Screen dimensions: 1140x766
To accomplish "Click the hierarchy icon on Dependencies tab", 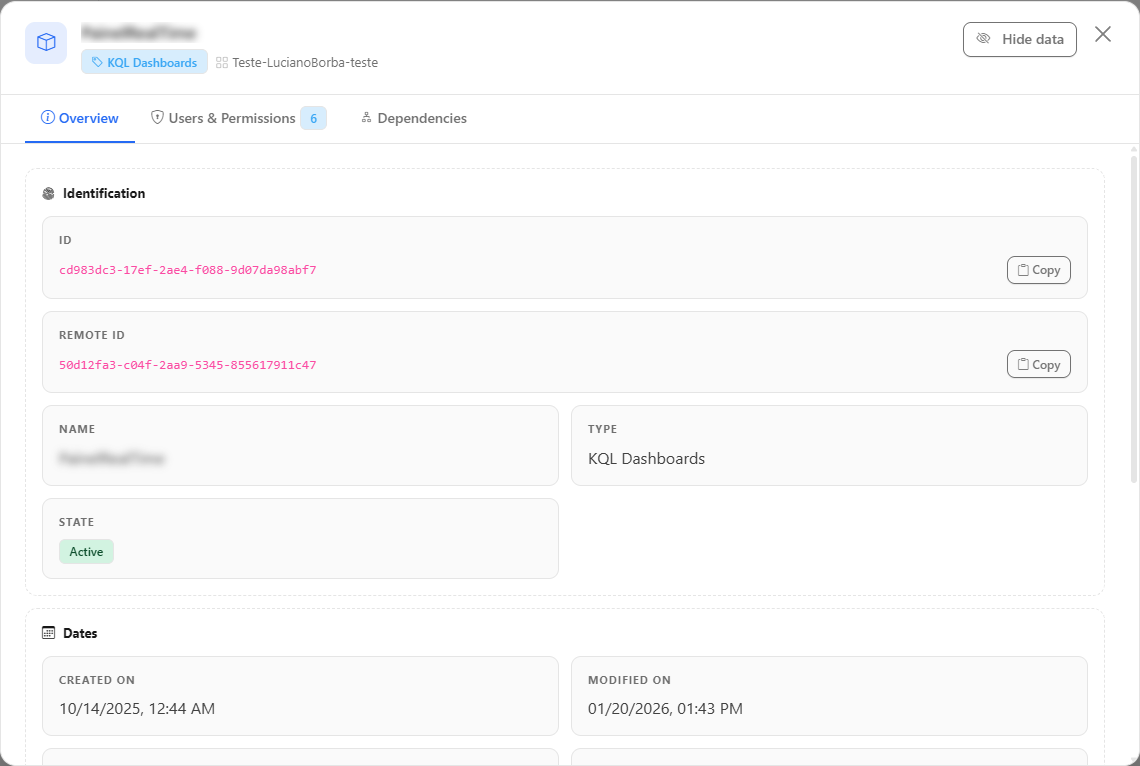I will pyautogui.click(x=366, y=117).
